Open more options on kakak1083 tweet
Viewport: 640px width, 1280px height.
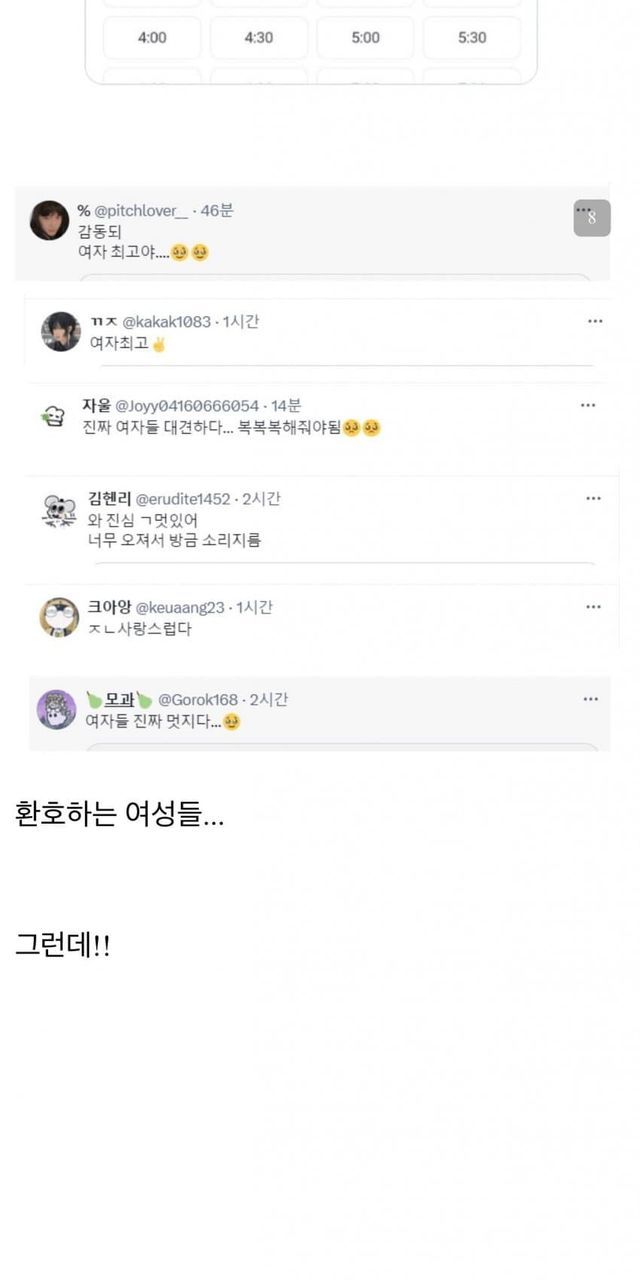[x=595, y=321]
